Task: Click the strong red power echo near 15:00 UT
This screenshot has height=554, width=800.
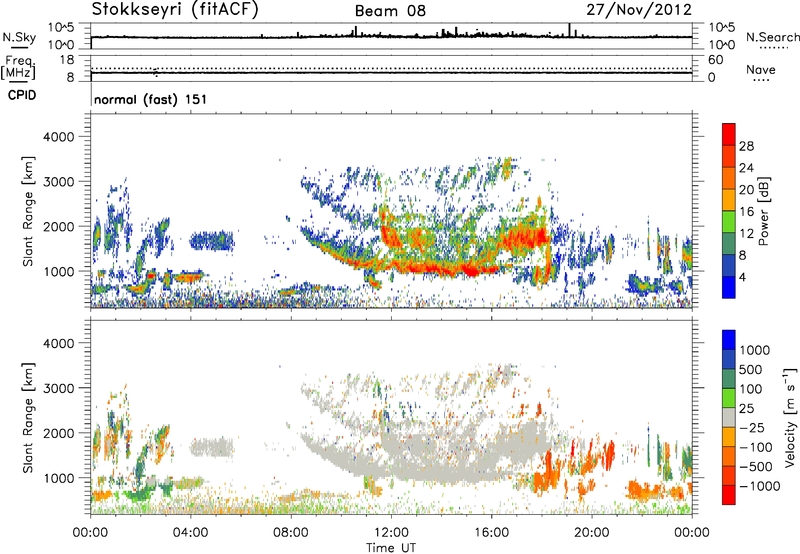Action: (472, 270)
